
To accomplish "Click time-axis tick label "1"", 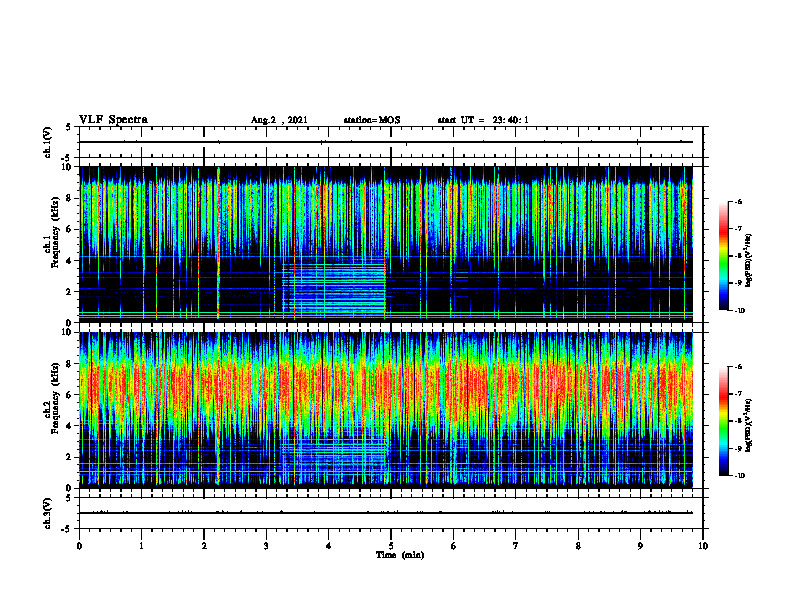I will tap(142, 546).
